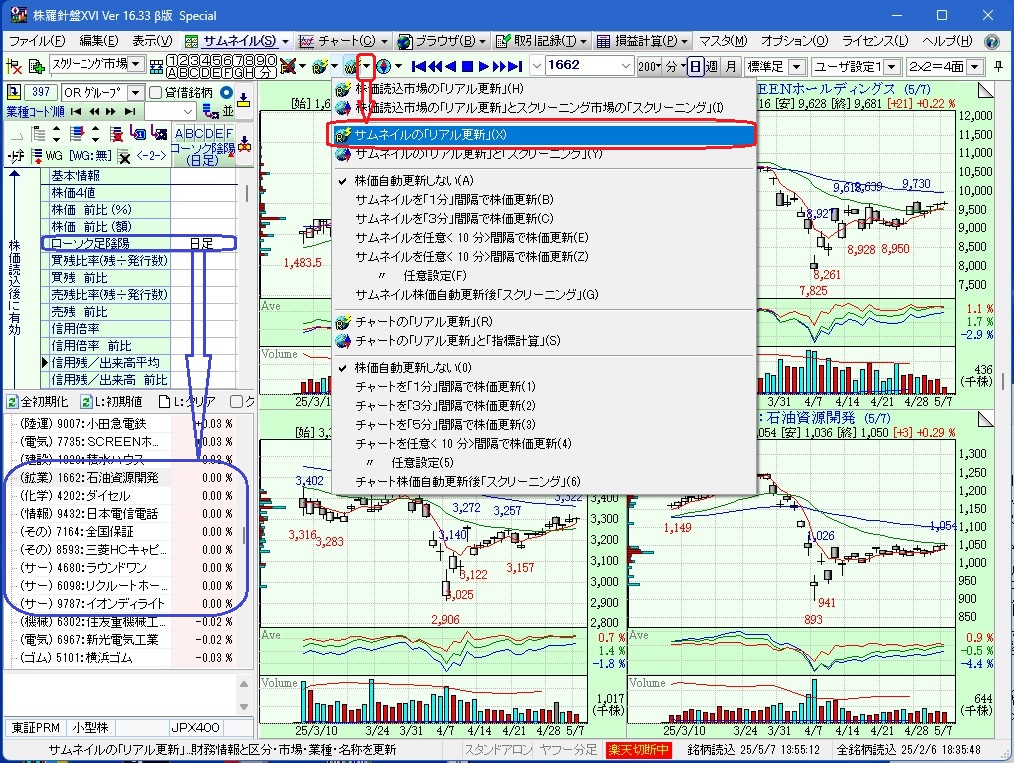Open ファイル(F) menu
The width and height of the screenshot is (1014, 763).
[x=38, y=41]
